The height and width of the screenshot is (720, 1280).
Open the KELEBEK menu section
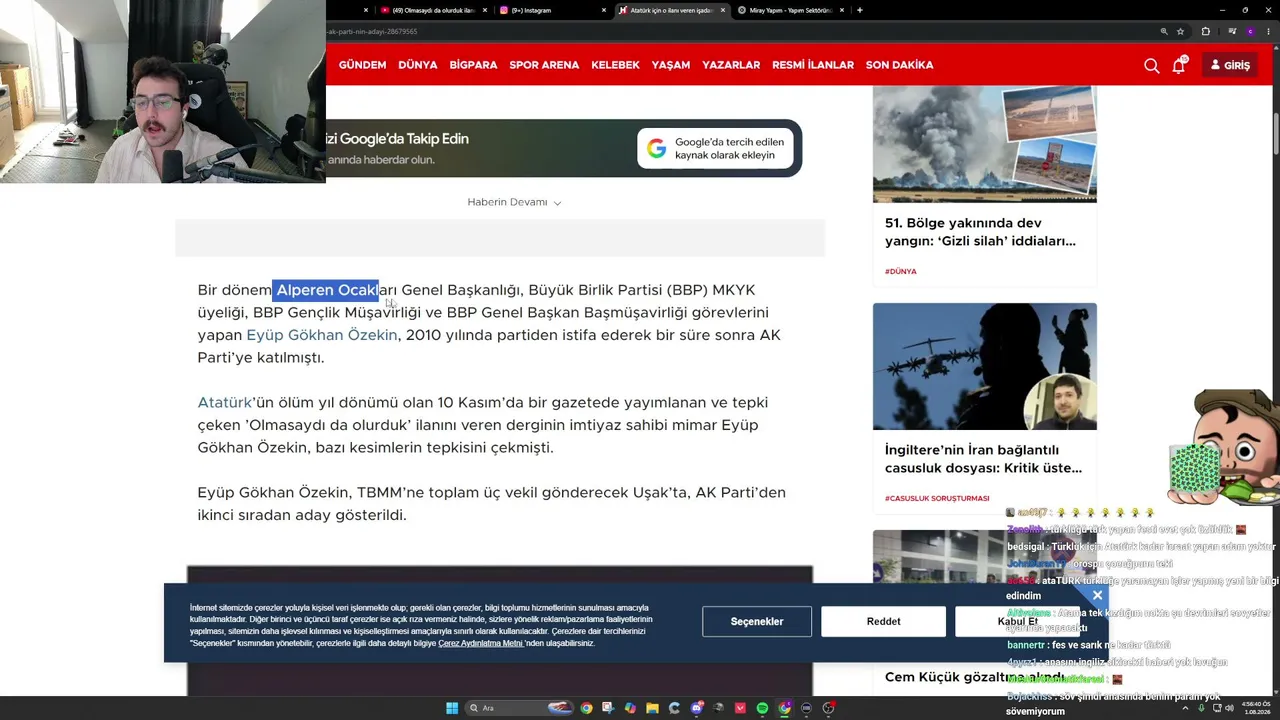point(615,65)
